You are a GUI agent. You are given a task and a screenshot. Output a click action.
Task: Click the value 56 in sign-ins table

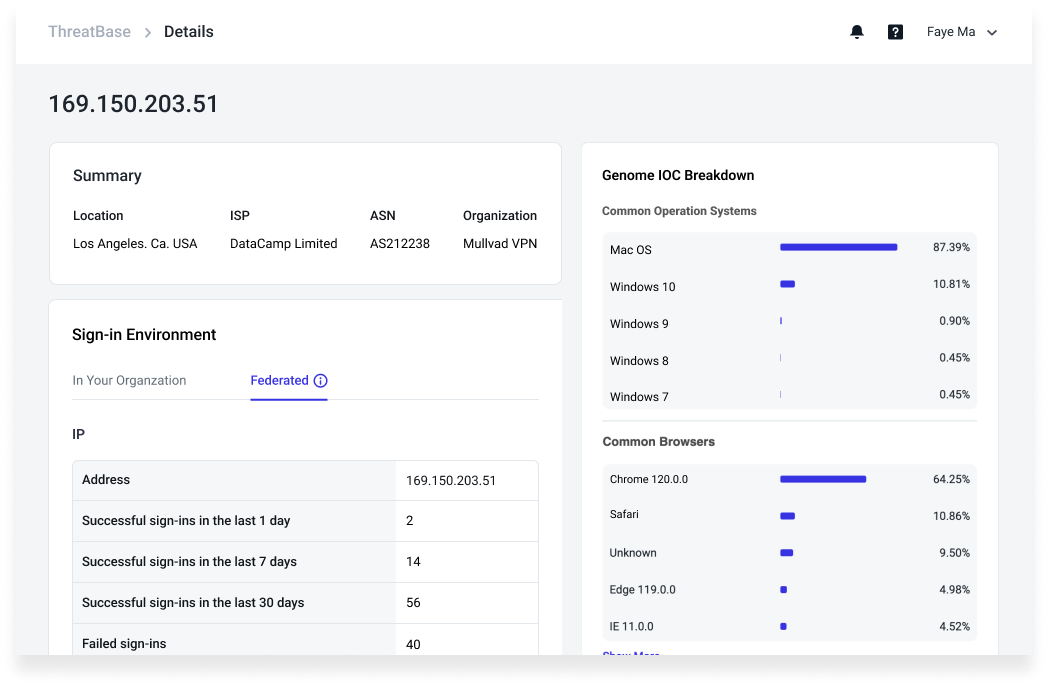pyautogui.click(x=413, y=603)
